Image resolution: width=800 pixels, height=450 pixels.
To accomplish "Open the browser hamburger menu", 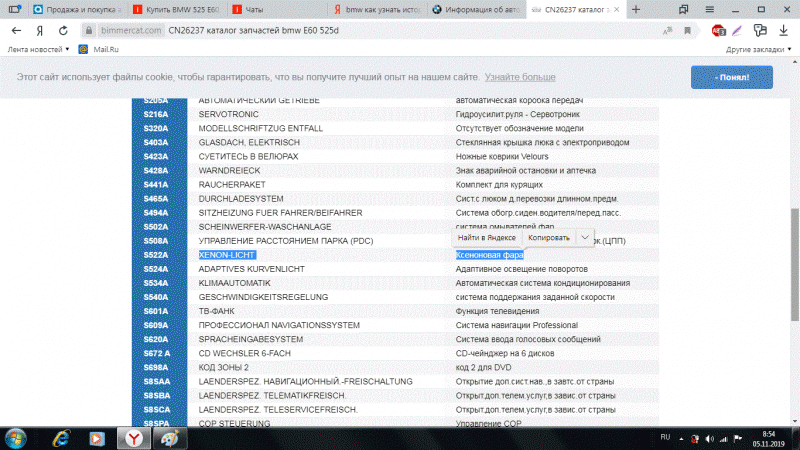I will pyautogui.click(x=710, y=9).
